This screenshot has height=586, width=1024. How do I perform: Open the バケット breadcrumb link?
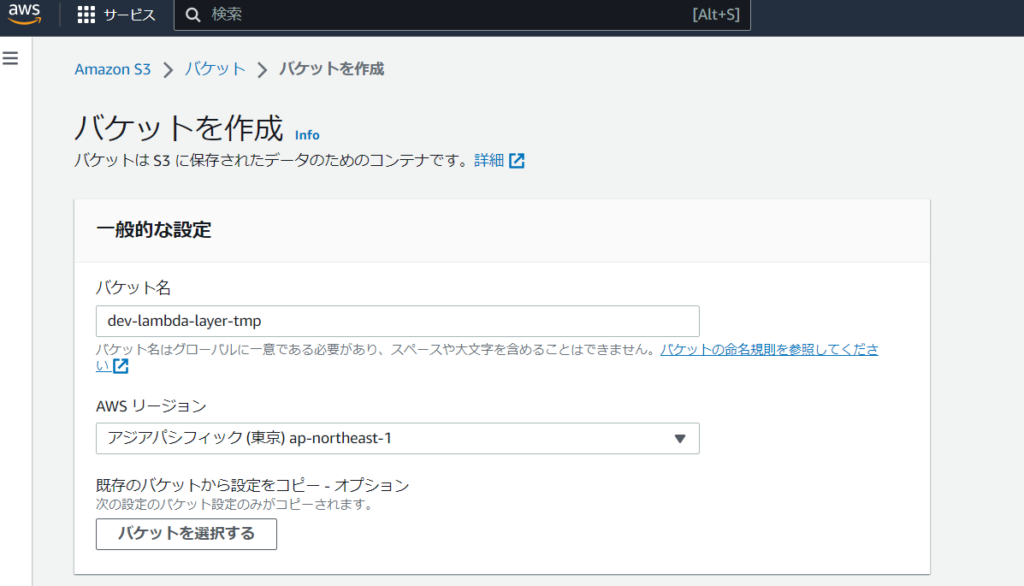click(x=215, y=69)
